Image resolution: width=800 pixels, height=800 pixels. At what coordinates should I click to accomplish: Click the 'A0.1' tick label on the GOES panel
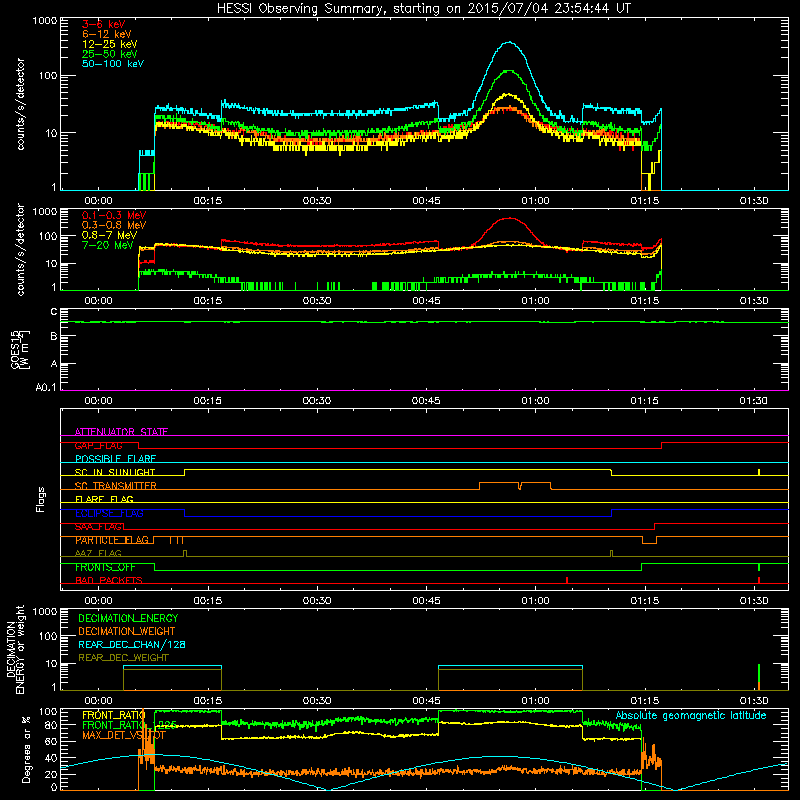pyautogui.click(x=46, y=387)
